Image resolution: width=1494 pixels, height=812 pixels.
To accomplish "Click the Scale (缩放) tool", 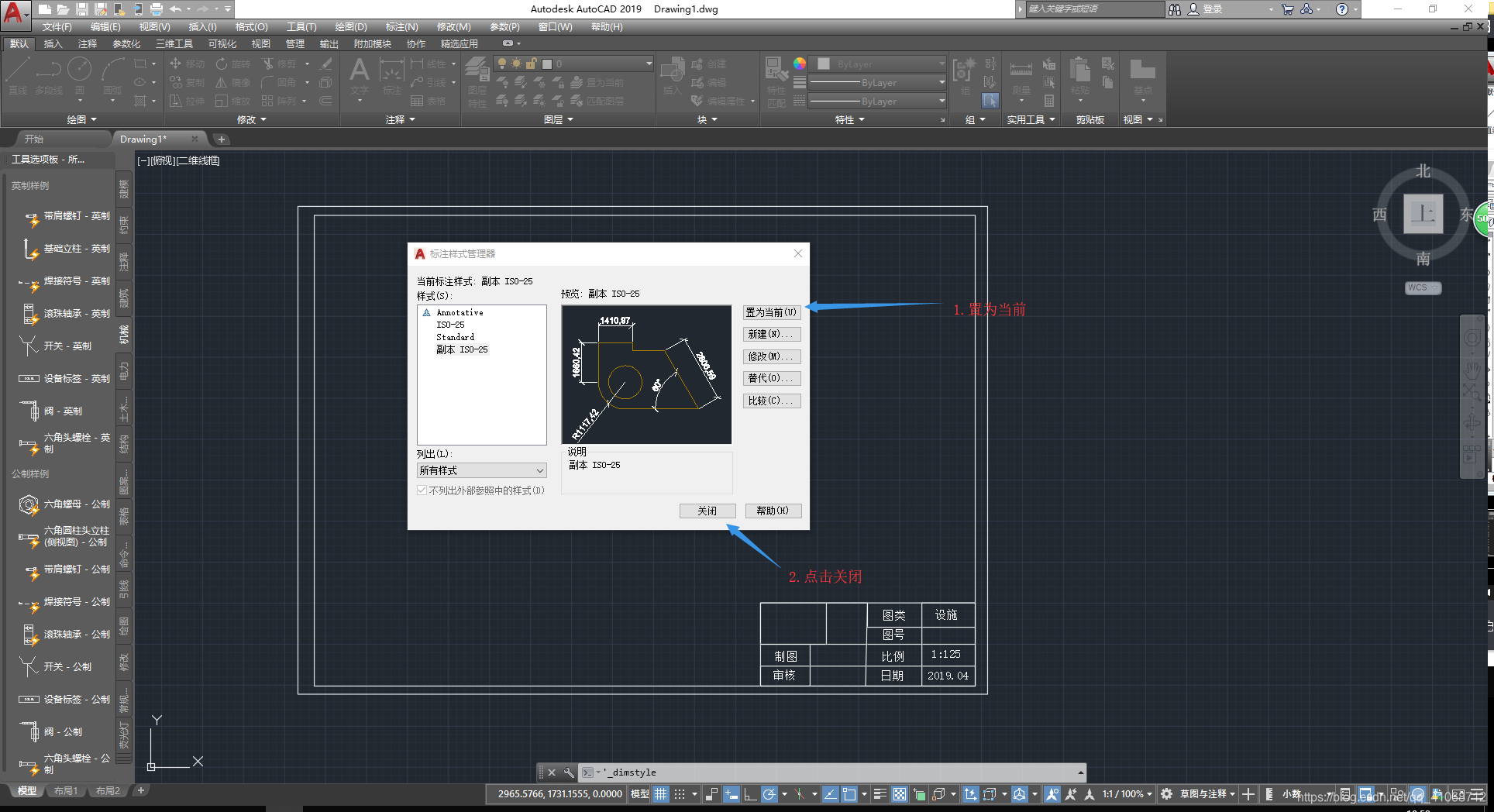I will pos(232,101).
